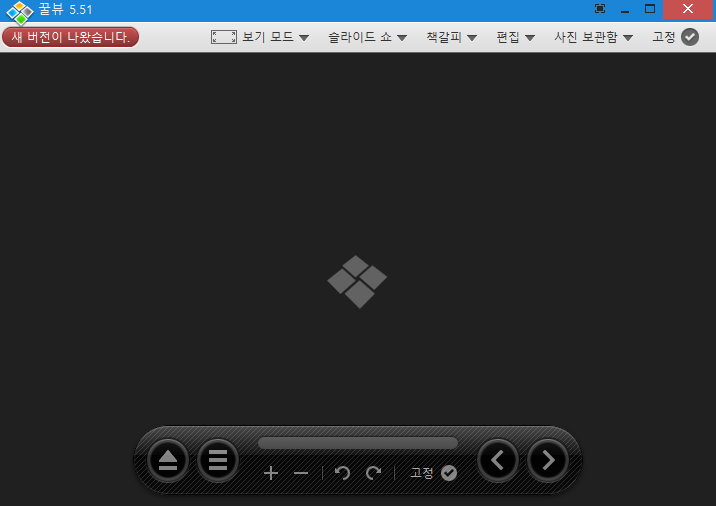Expand the 책갈피 bookmark menu

tap(452, 37)
